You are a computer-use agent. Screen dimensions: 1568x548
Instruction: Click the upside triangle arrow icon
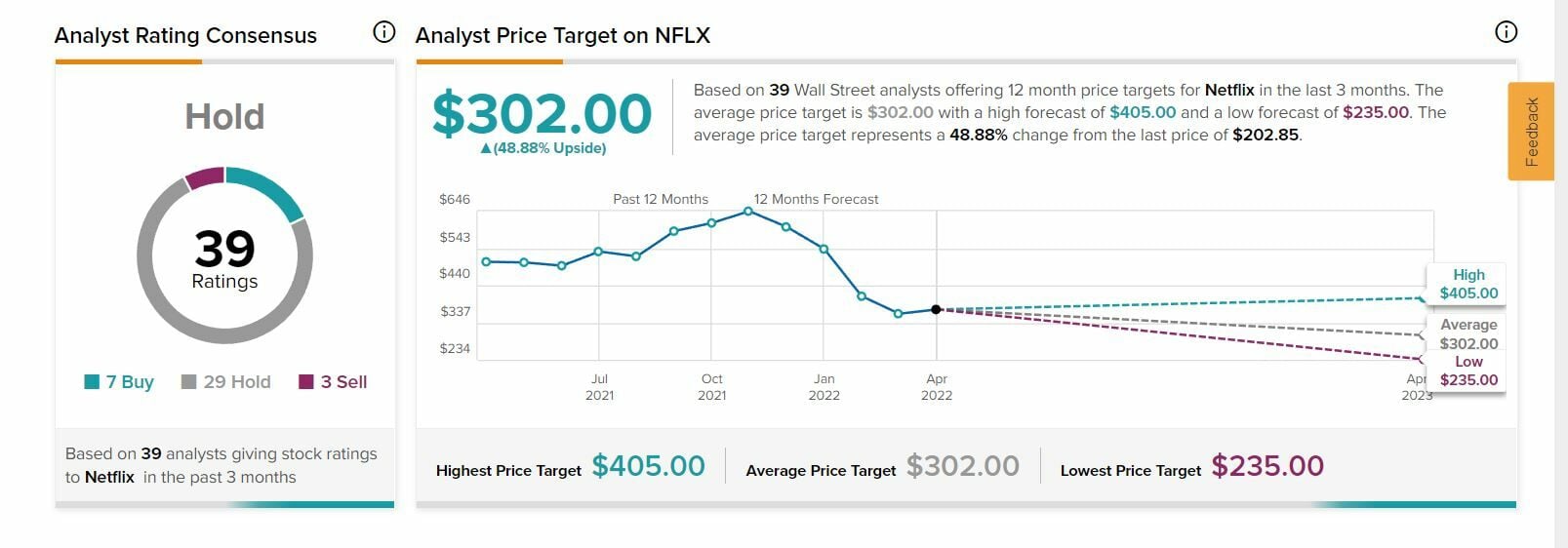tap(486, 148)
